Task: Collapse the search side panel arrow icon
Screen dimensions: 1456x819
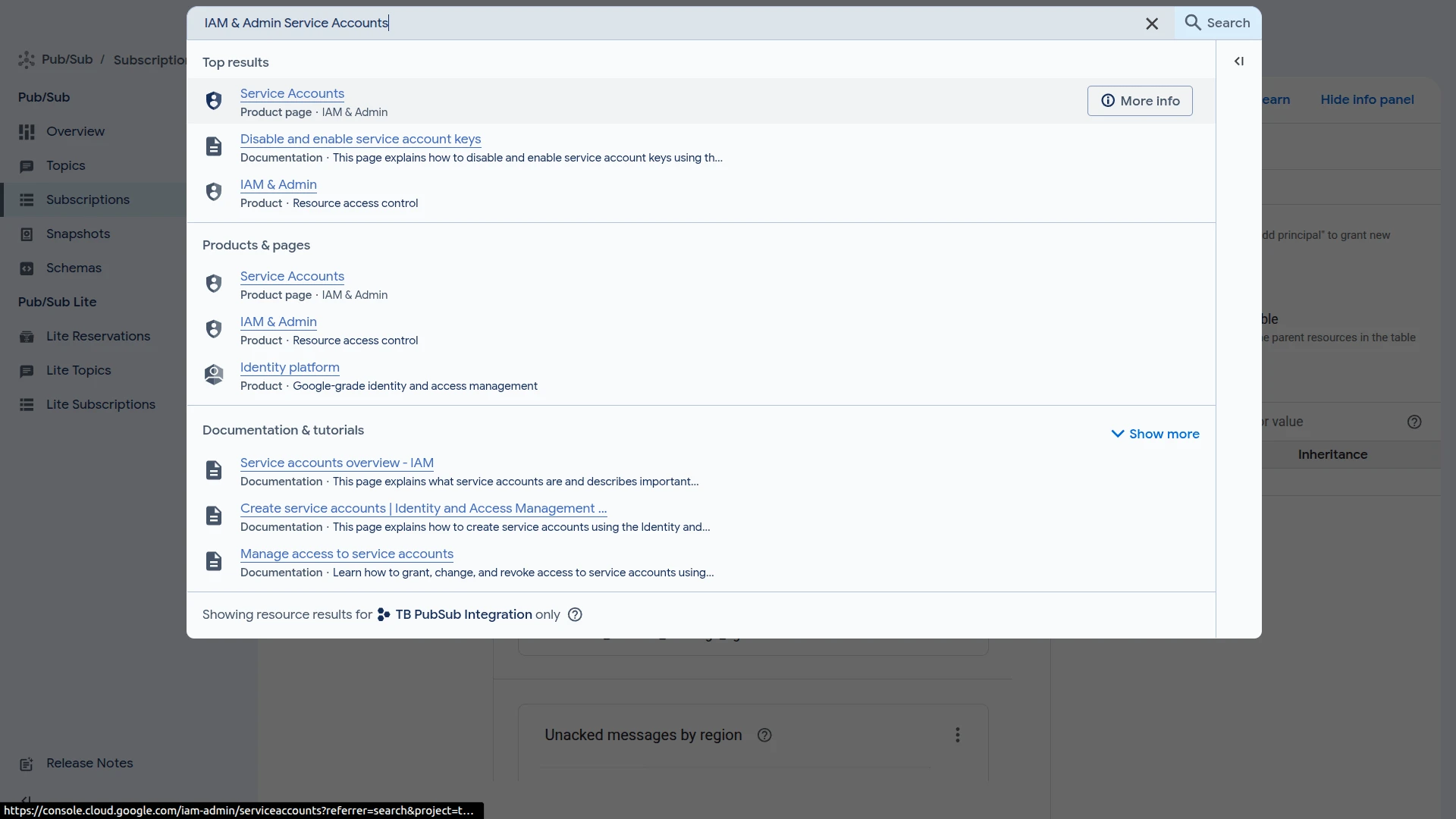Action: (x=1239, y=61)
